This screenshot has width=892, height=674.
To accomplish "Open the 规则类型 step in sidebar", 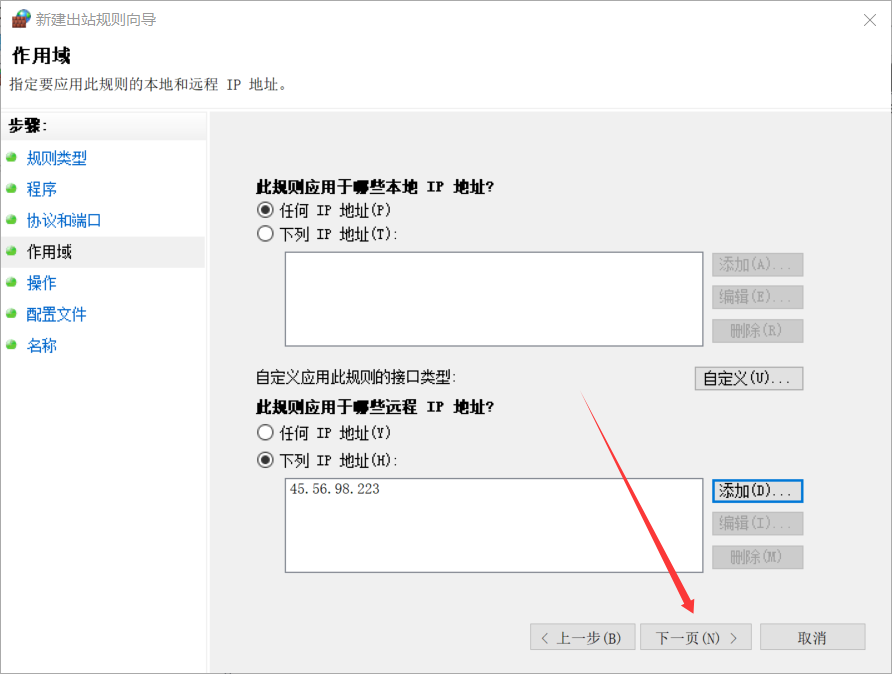I will tap(60, 158).
